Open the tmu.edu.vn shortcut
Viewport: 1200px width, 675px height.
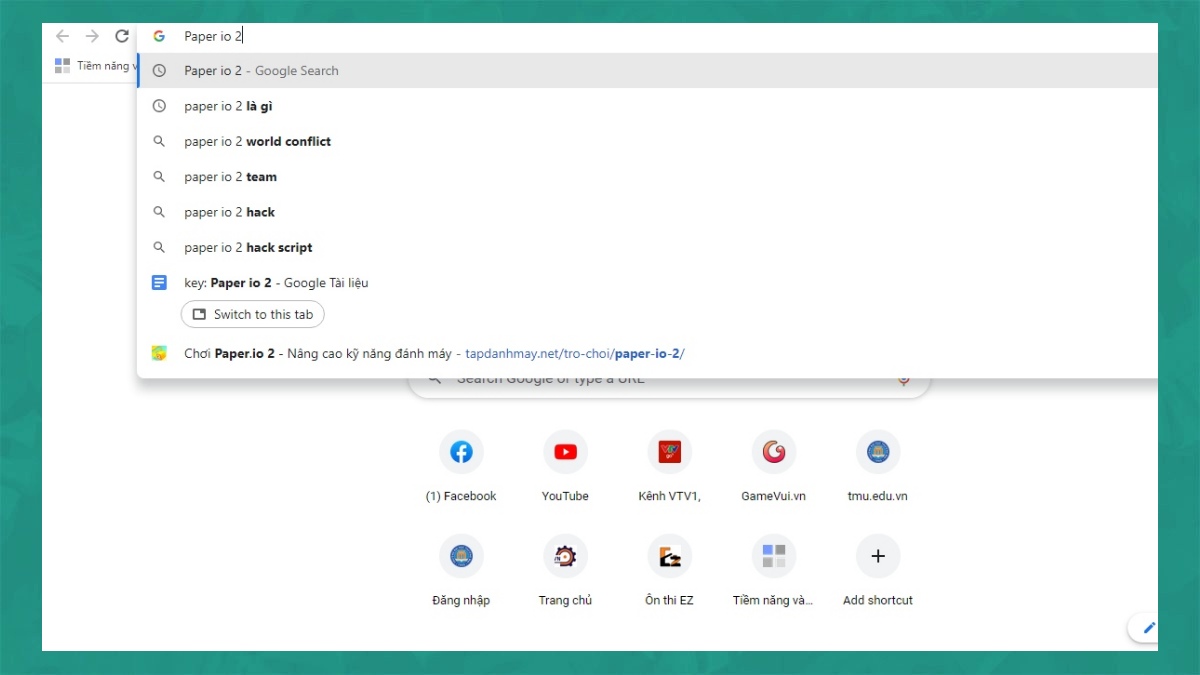[877, 453]
